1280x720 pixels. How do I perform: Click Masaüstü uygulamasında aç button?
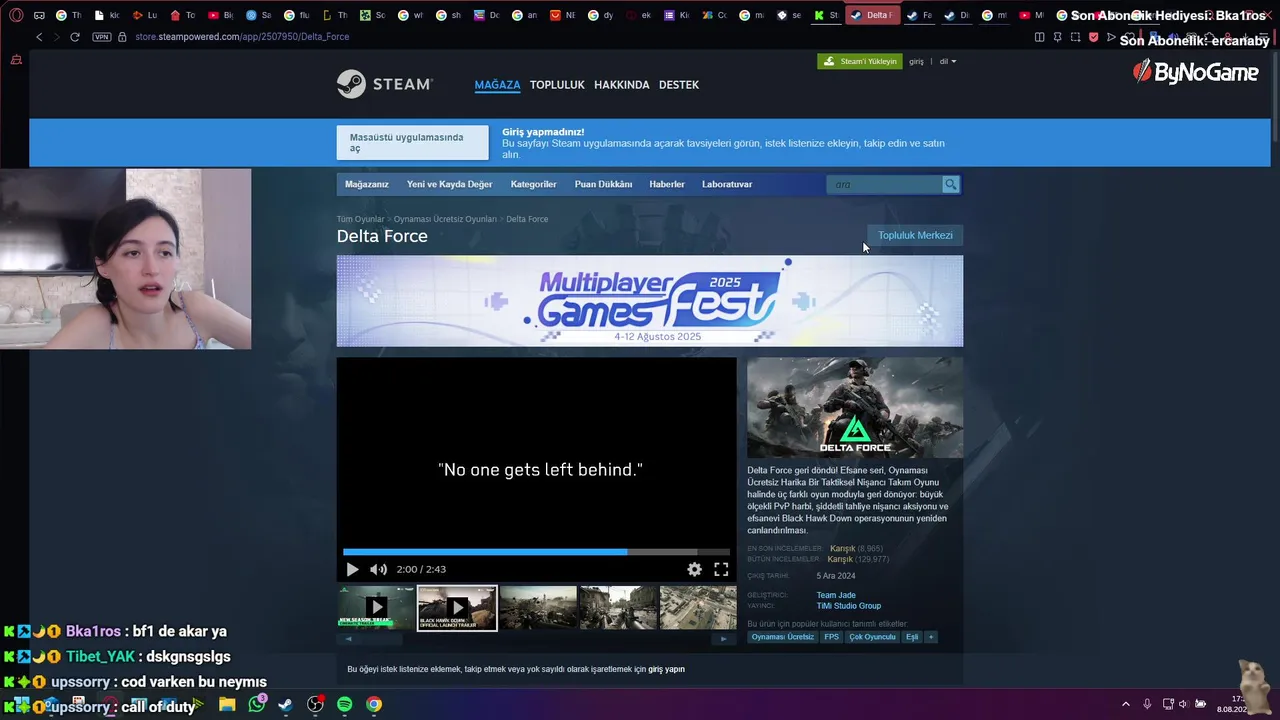pos(412,143)
